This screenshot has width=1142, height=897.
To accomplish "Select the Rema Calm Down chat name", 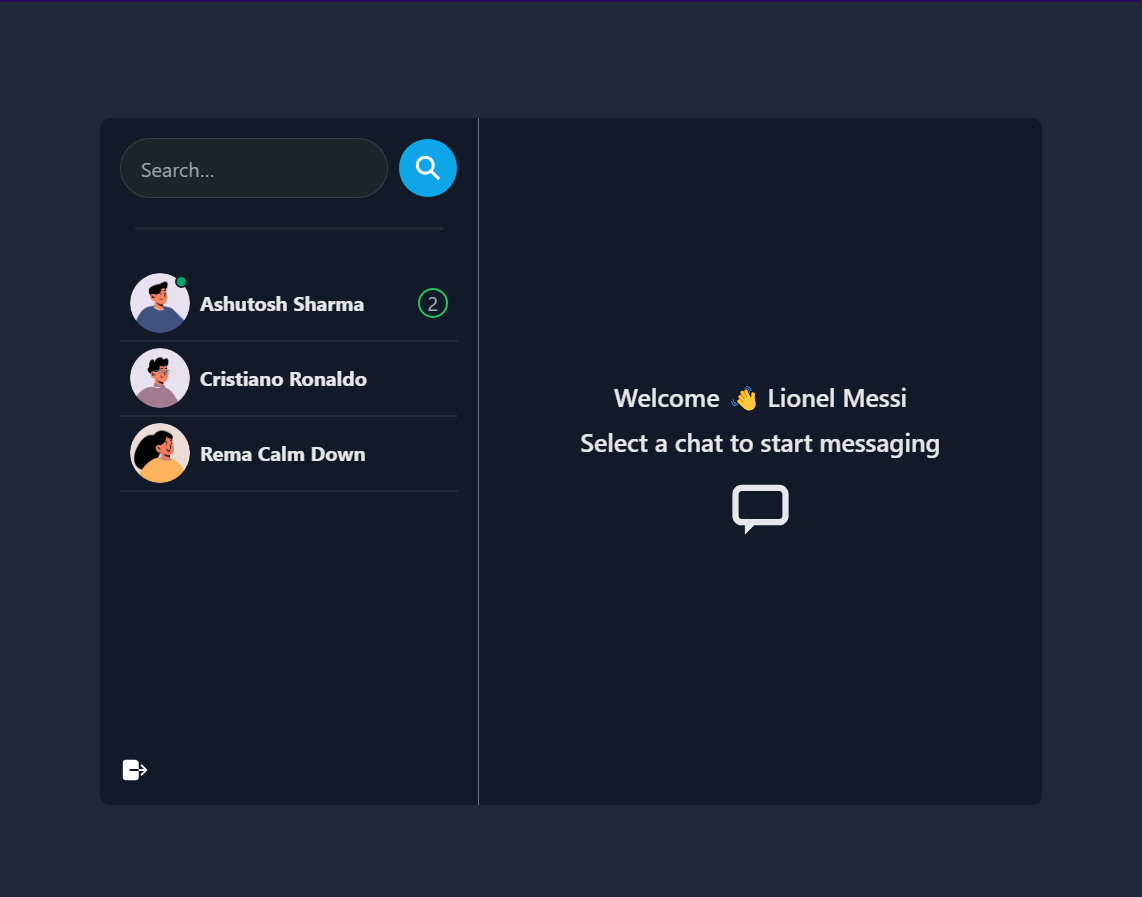I will [283, 454].
